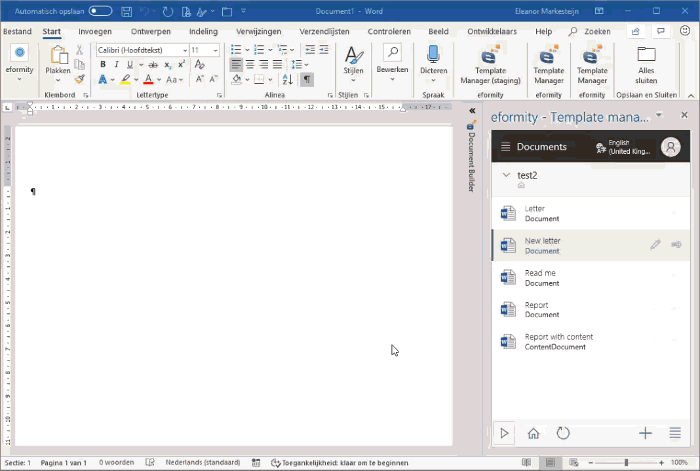Adjust the zoom slider handle
Screen dimensions: 700x471
626,463
